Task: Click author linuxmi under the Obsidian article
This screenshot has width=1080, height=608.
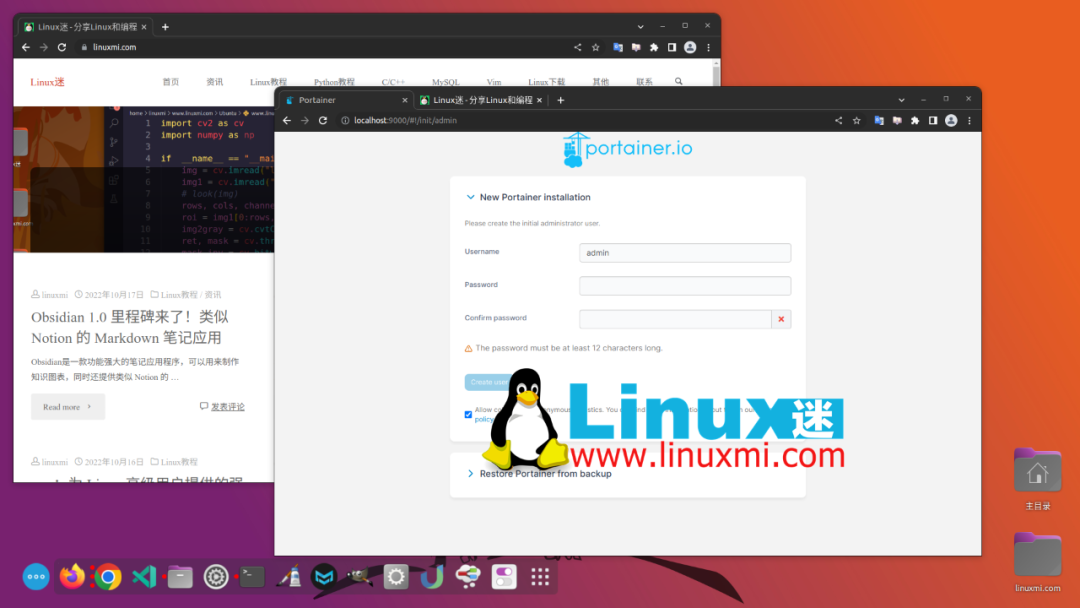Action: 54,295
